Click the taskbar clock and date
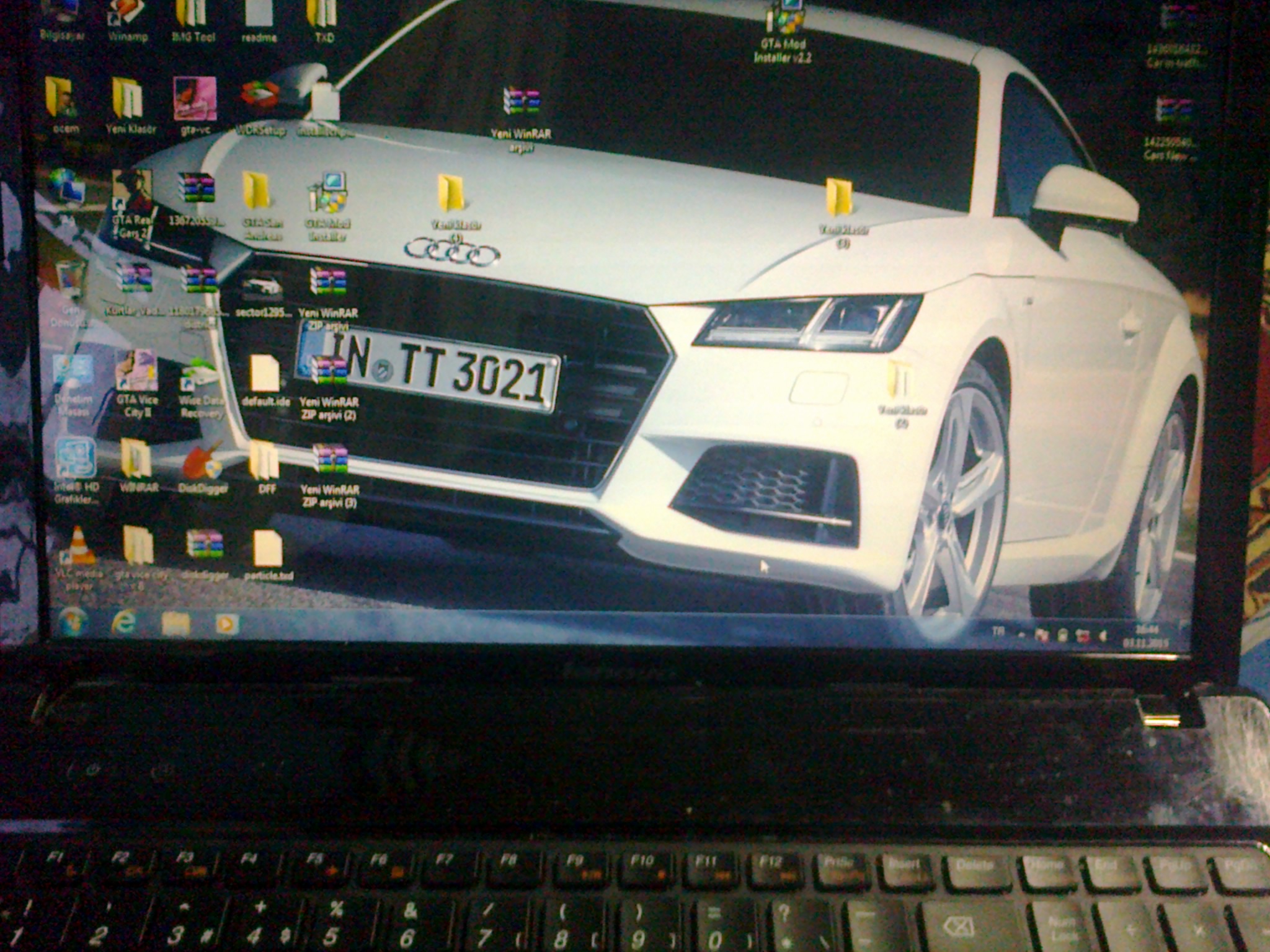 (x=1145, y=637)
